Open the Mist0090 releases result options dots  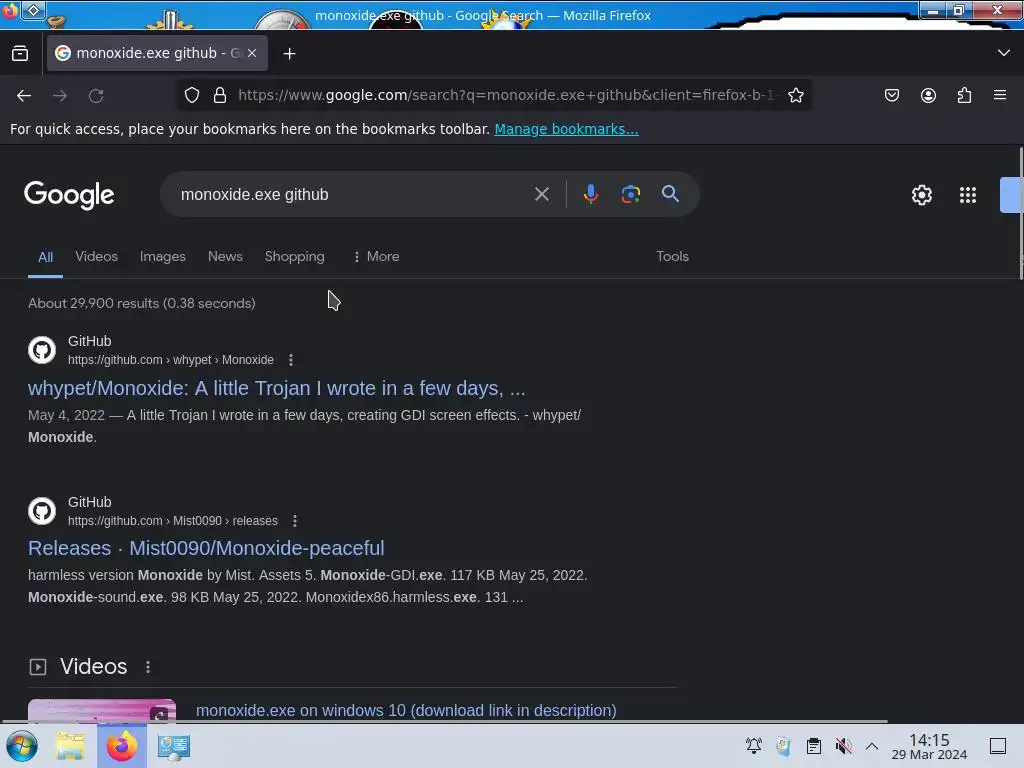tap(295, 520)
